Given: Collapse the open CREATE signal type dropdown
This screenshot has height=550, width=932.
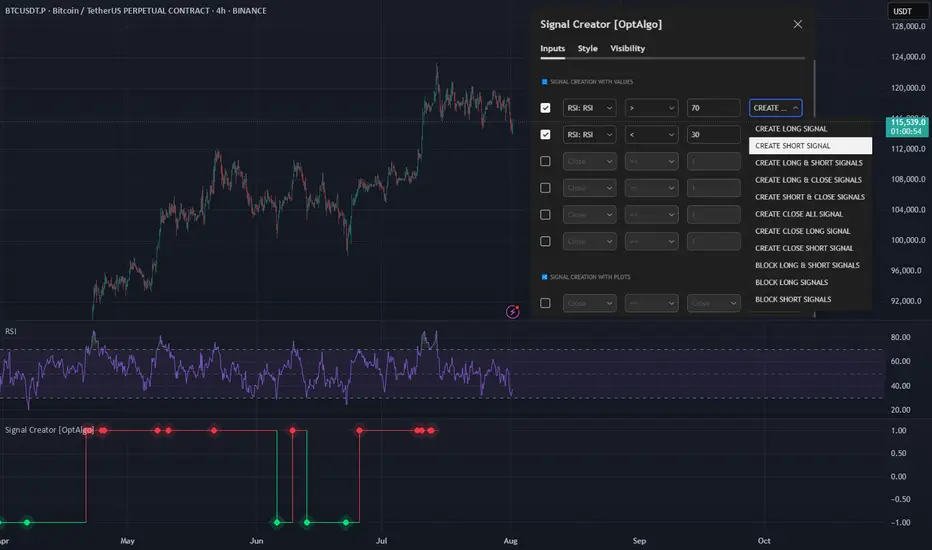Looking at the screenshot, I should 776,108.
